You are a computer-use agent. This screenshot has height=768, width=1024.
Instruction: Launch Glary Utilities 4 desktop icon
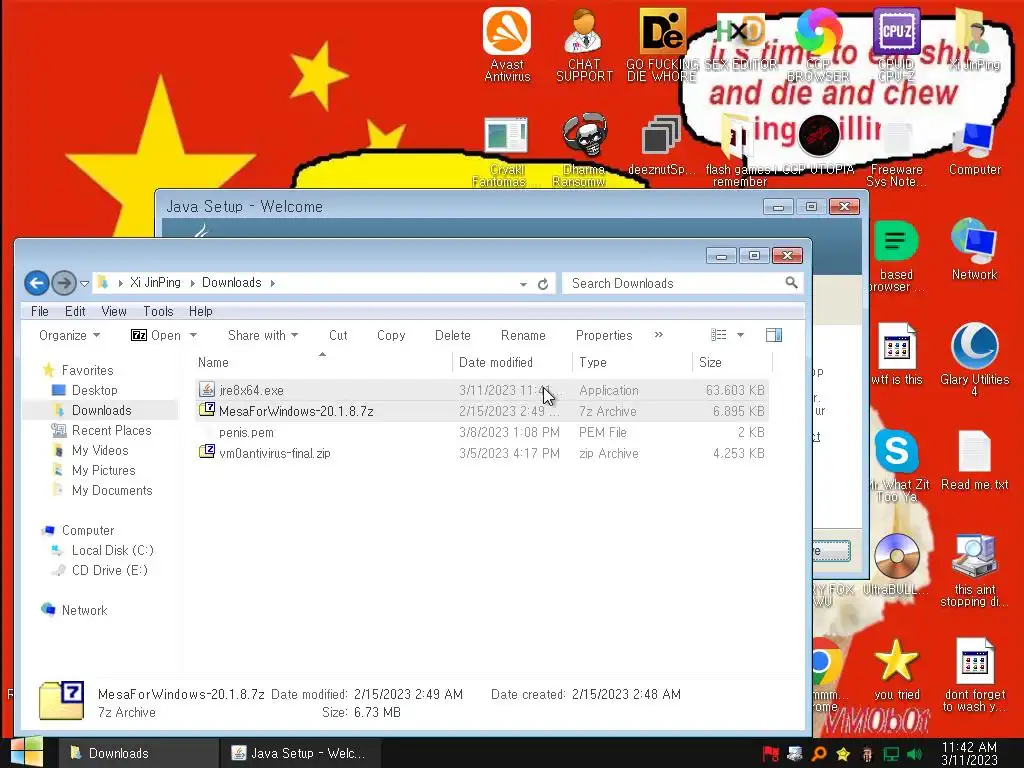(974, 359)
